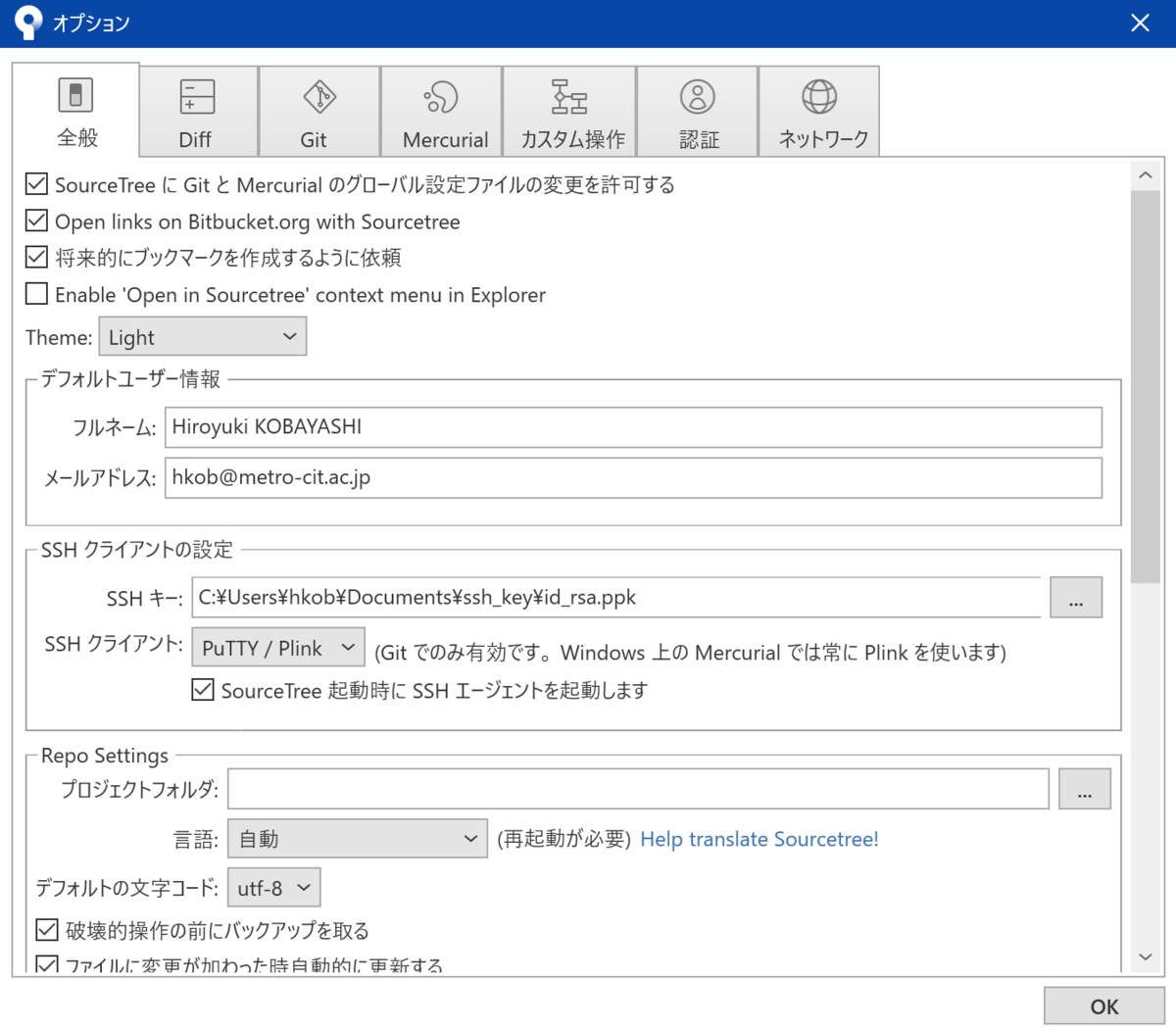Open the SSH クライアント PuTTY / Plink dropdown

point(278,648)
